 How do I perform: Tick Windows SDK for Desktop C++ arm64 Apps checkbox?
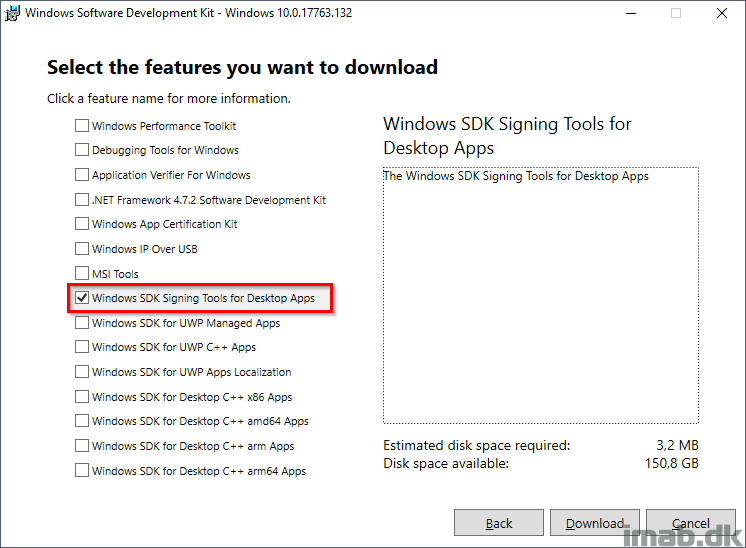[x=82, y=470]
